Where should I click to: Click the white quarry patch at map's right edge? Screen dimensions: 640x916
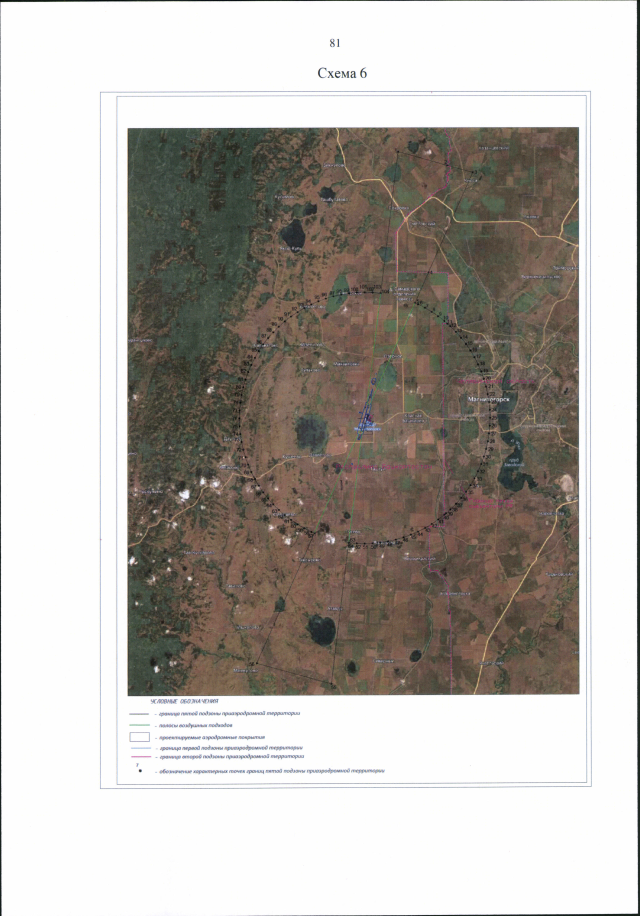(x=566, y=485)
